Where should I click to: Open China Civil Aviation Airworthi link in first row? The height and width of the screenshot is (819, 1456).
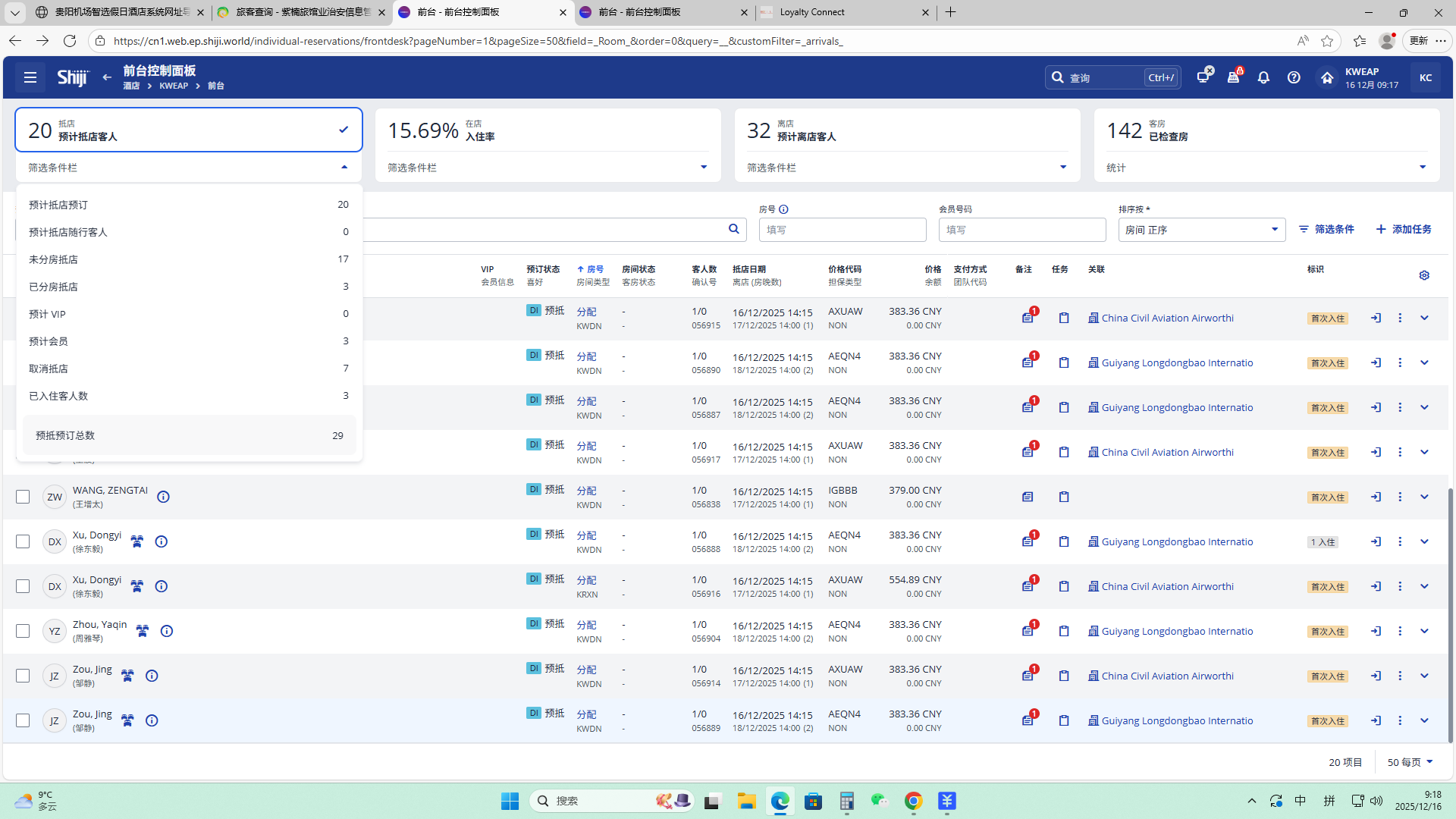(1167, 318)
